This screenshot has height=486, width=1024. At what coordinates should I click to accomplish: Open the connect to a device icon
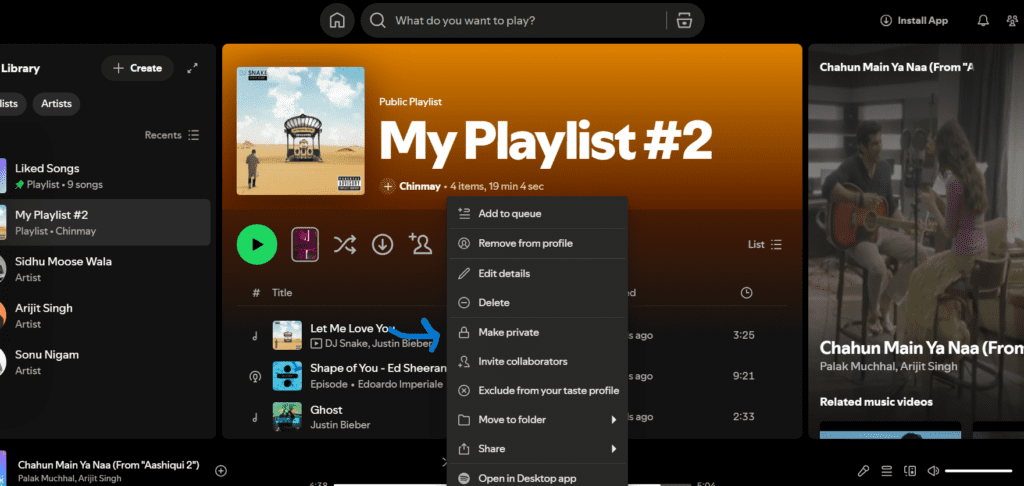[910, 470]
